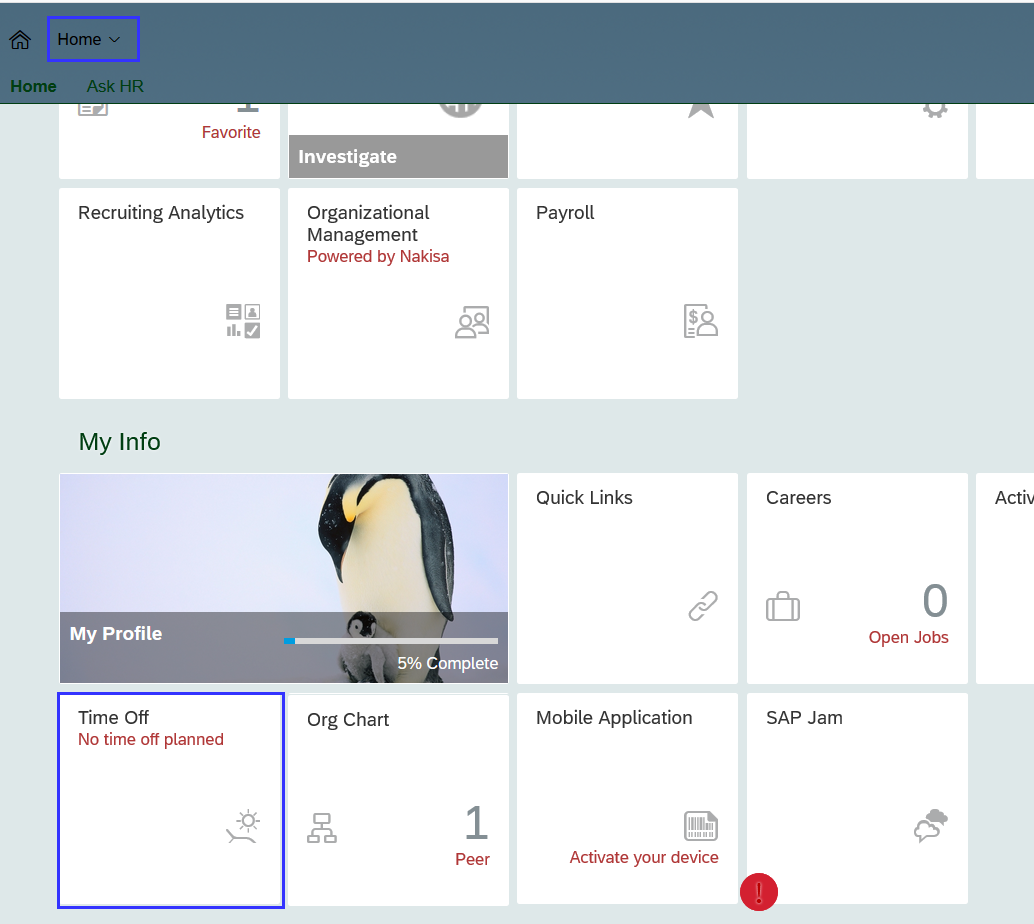Open the Quick Links tile title

click(584, 497)
